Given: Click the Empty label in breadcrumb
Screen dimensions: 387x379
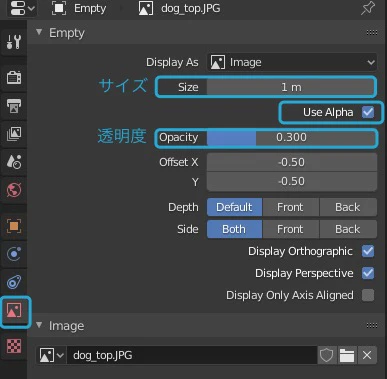Looking at the screenshot, I should (90, 8).
